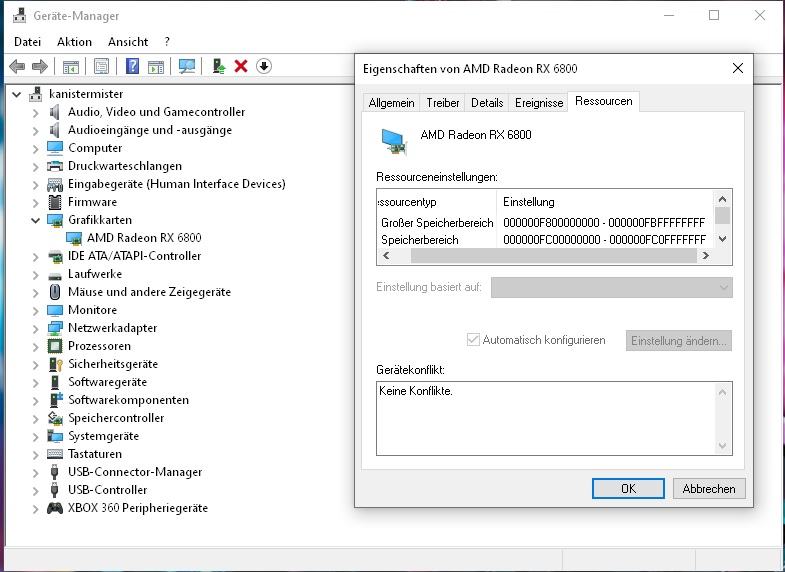This screenshot has width=785, height=572.
Task: Click the USB-Controller plug icon
Action: [55, 490]
